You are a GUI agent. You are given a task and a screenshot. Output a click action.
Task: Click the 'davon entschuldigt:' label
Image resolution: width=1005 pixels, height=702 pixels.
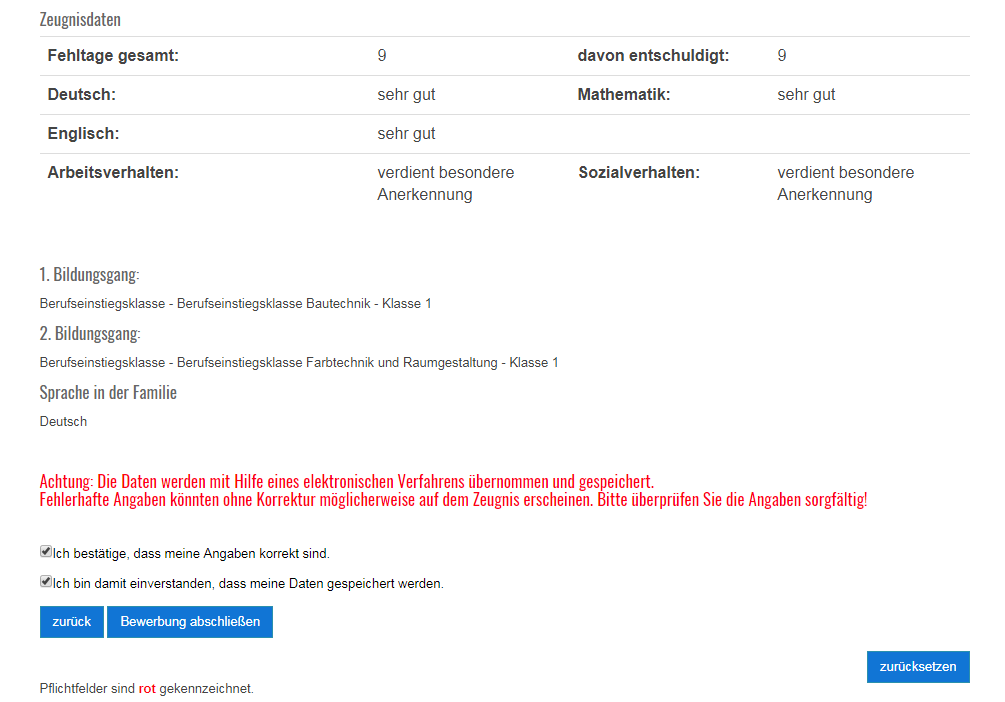tap(653, 56)
